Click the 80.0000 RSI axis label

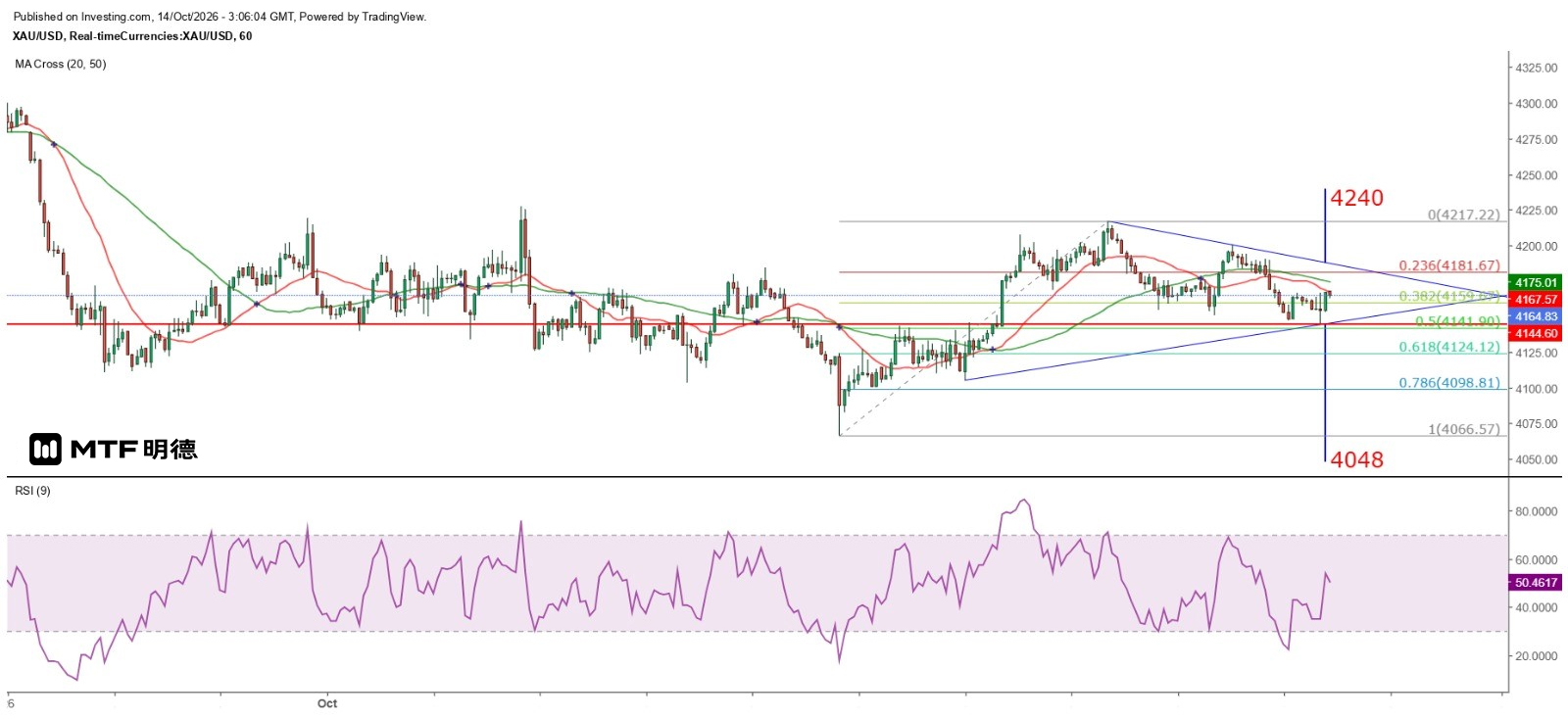[1536, 511]
